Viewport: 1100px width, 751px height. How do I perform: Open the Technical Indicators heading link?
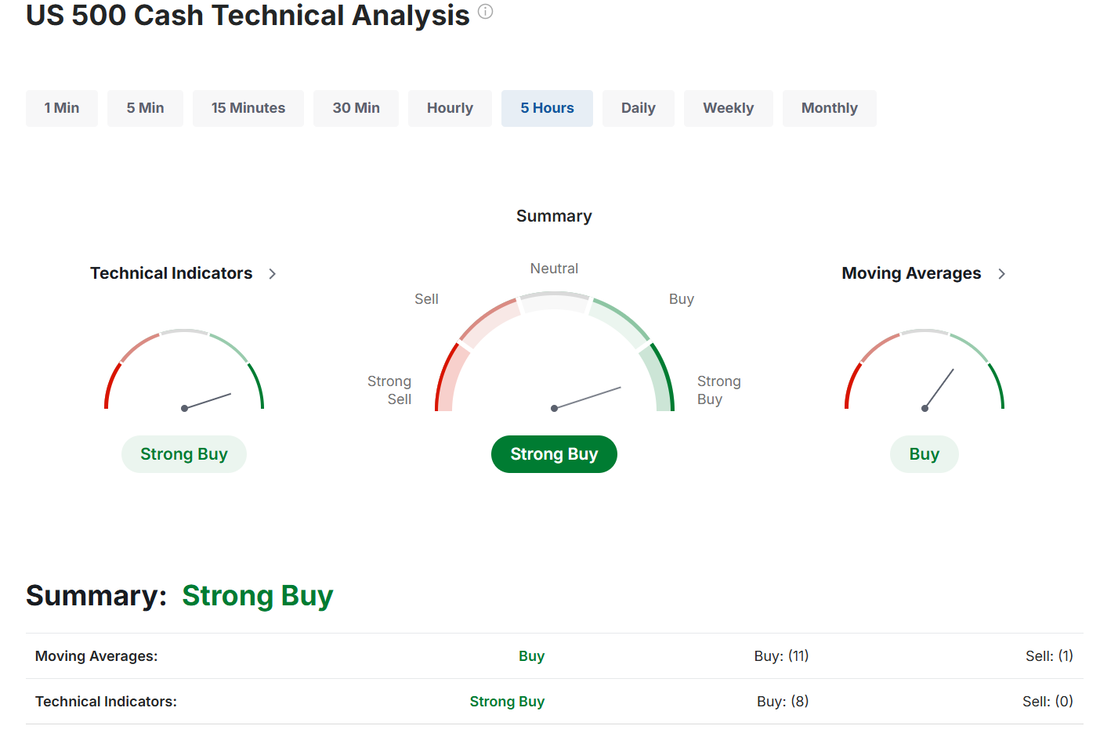pos(171,273)
